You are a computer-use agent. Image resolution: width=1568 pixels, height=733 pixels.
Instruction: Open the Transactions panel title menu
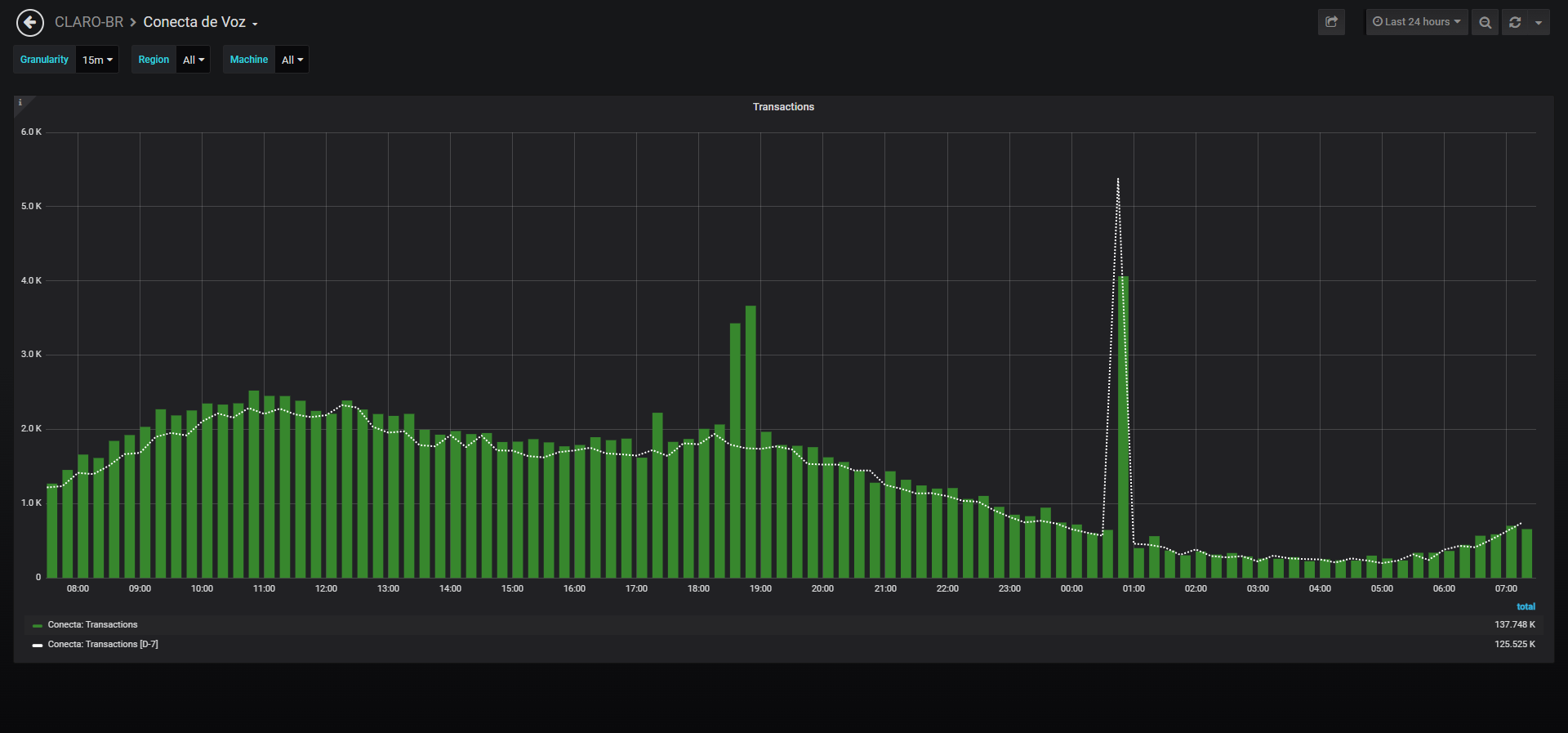(x=783, y=107)
